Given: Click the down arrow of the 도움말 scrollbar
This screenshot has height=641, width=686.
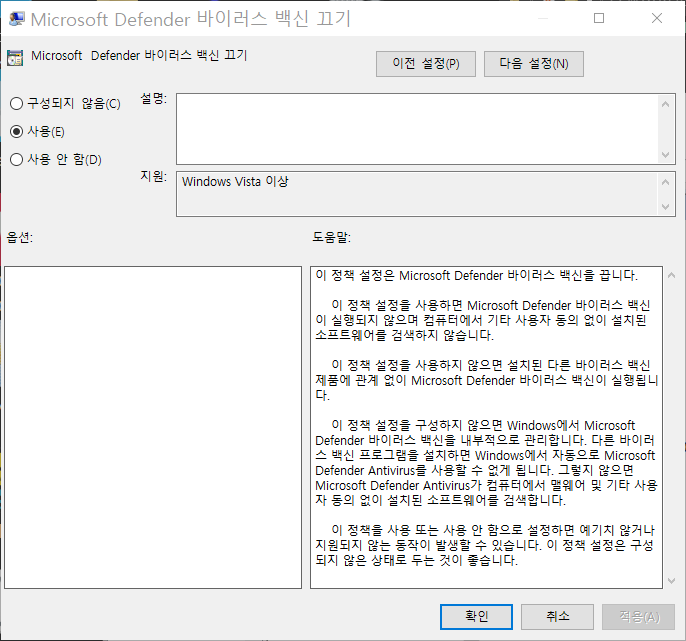Looking at the screenshot, I should 672,581.
